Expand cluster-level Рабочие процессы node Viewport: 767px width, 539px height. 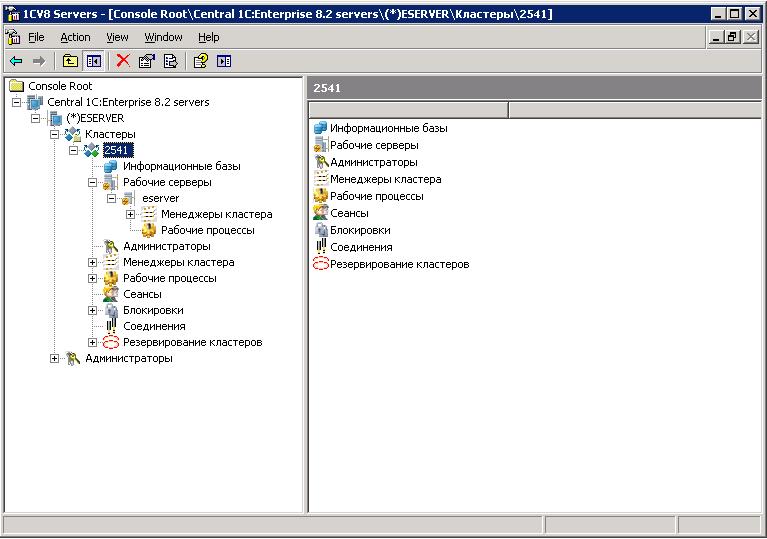tap(92, 278)
